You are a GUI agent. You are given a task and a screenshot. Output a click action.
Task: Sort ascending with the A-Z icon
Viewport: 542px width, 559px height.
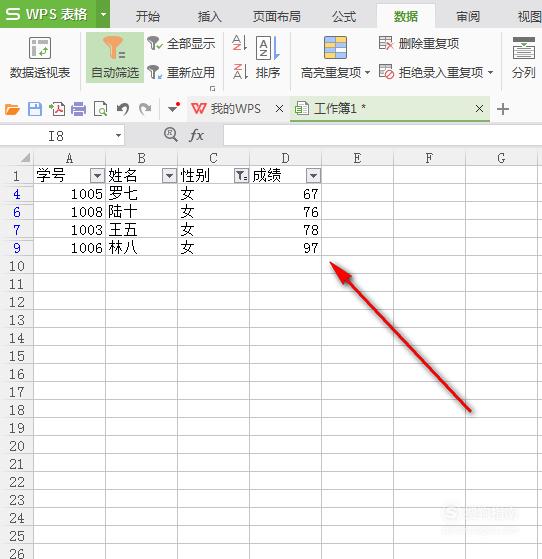pos(239,43)
